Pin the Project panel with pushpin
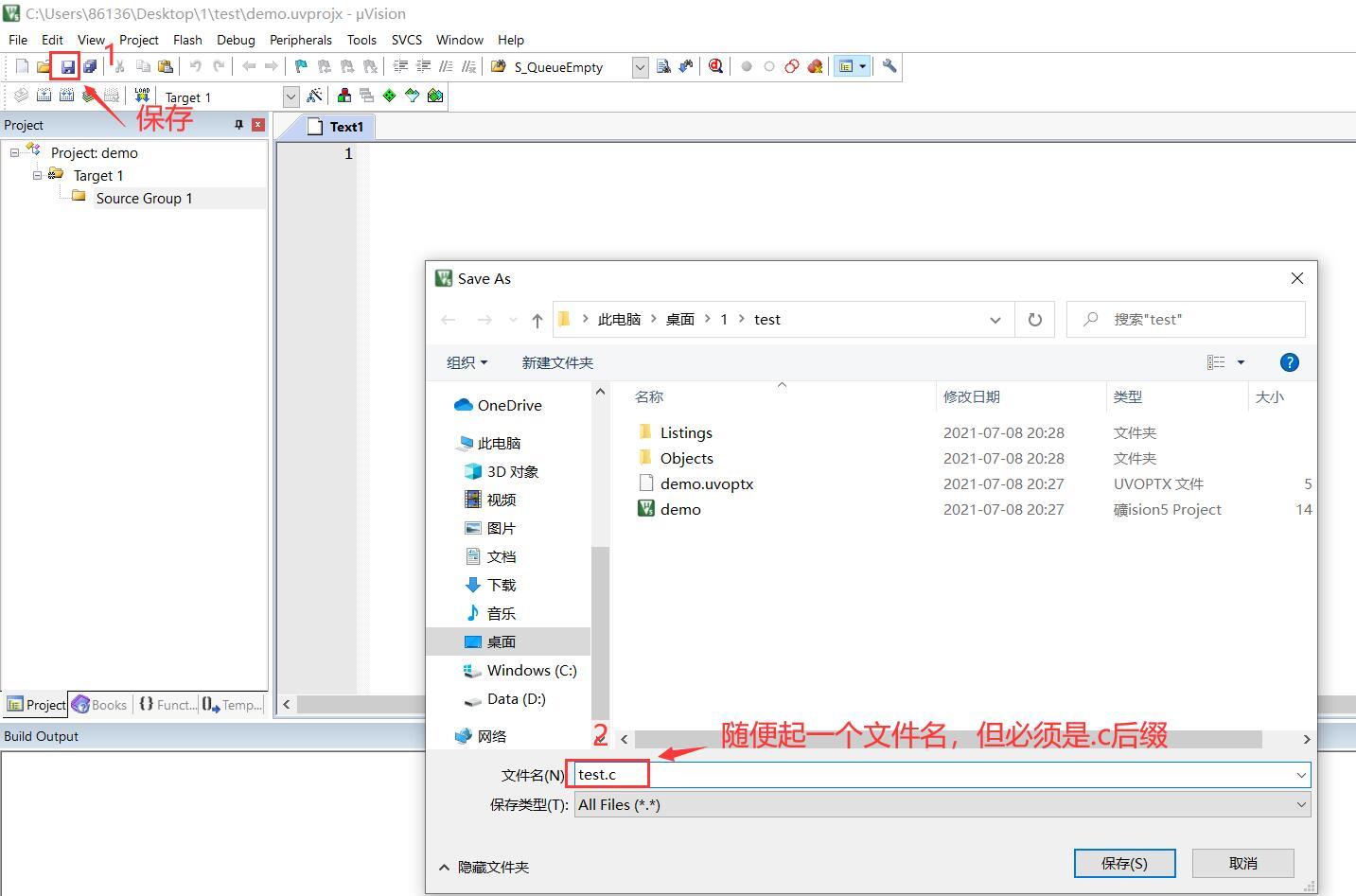This screenshot has width=1356, height=896. coord(238,125)
